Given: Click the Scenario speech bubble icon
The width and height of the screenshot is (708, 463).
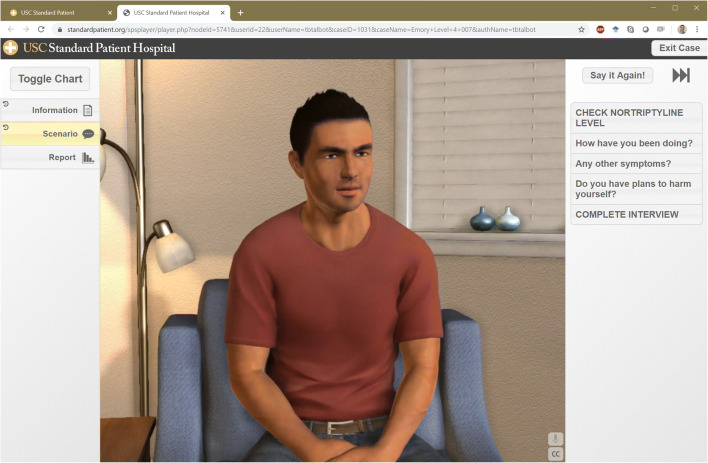Looking at the screenshot, I should point(88,134).
